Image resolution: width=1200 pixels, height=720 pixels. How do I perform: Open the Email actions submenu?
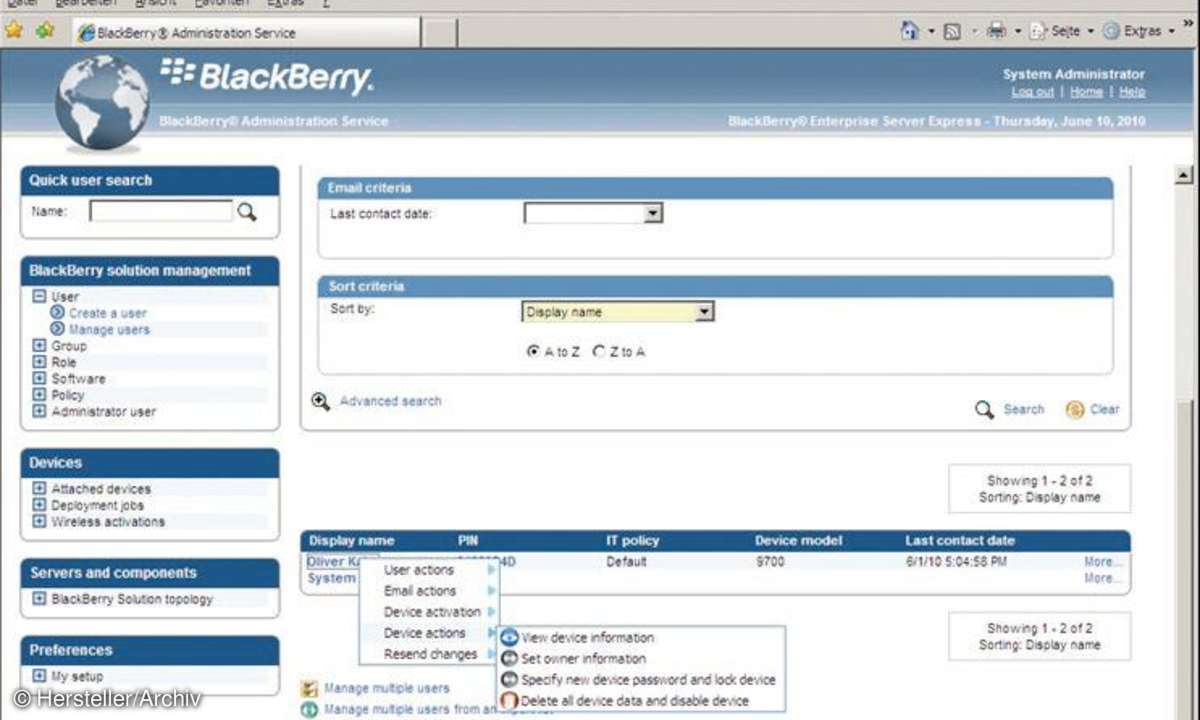pos(429,591)
